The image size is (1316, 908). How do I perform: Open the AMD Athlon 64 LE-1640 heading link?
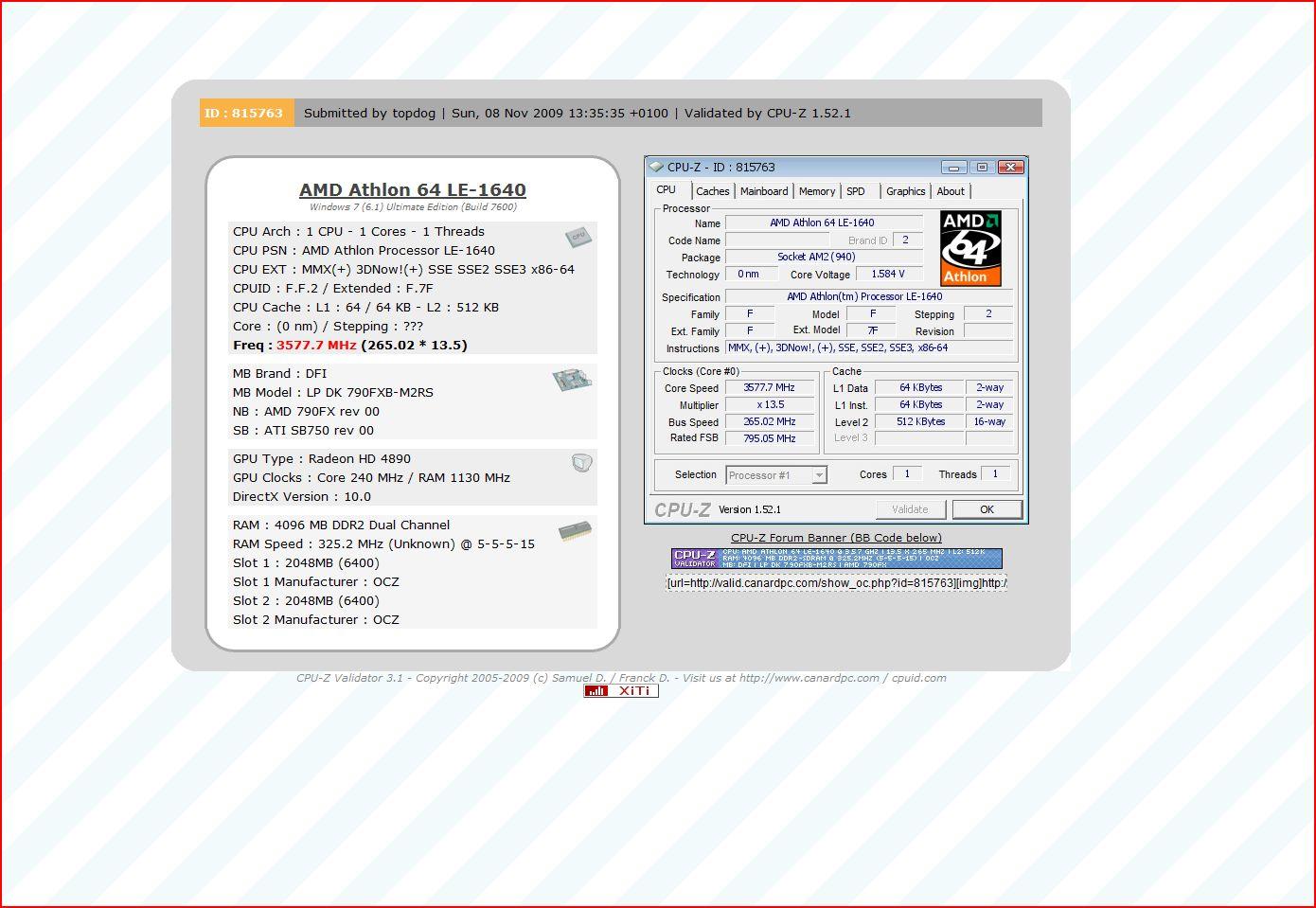tap(413, 189)
